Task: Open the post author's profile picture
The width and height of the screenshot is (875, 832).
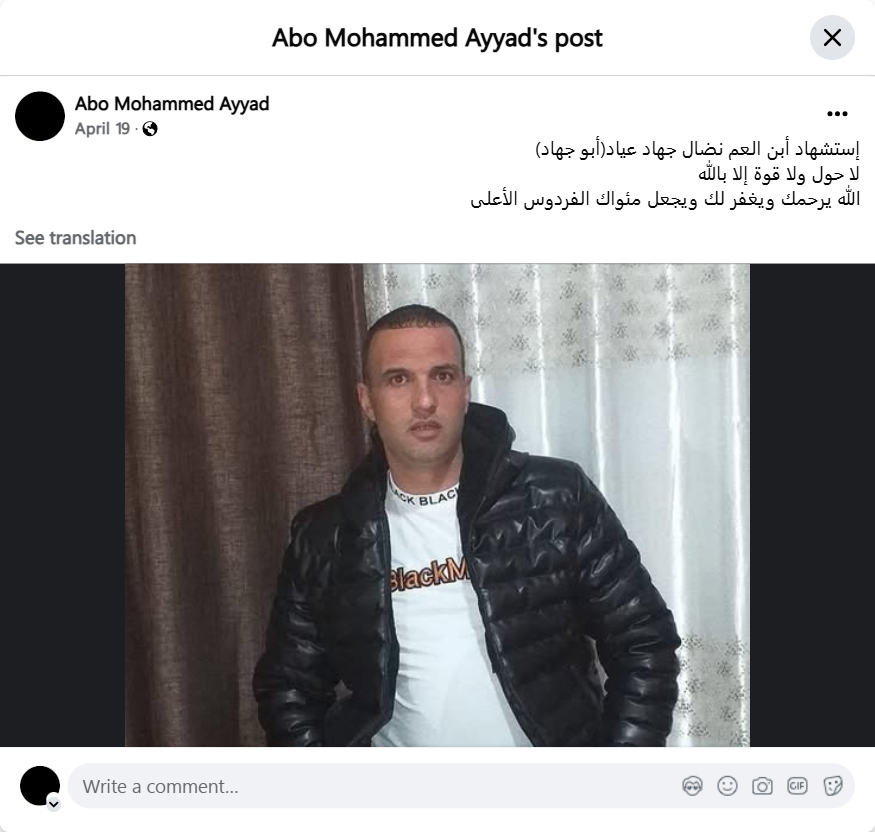Action: [40, 116]
